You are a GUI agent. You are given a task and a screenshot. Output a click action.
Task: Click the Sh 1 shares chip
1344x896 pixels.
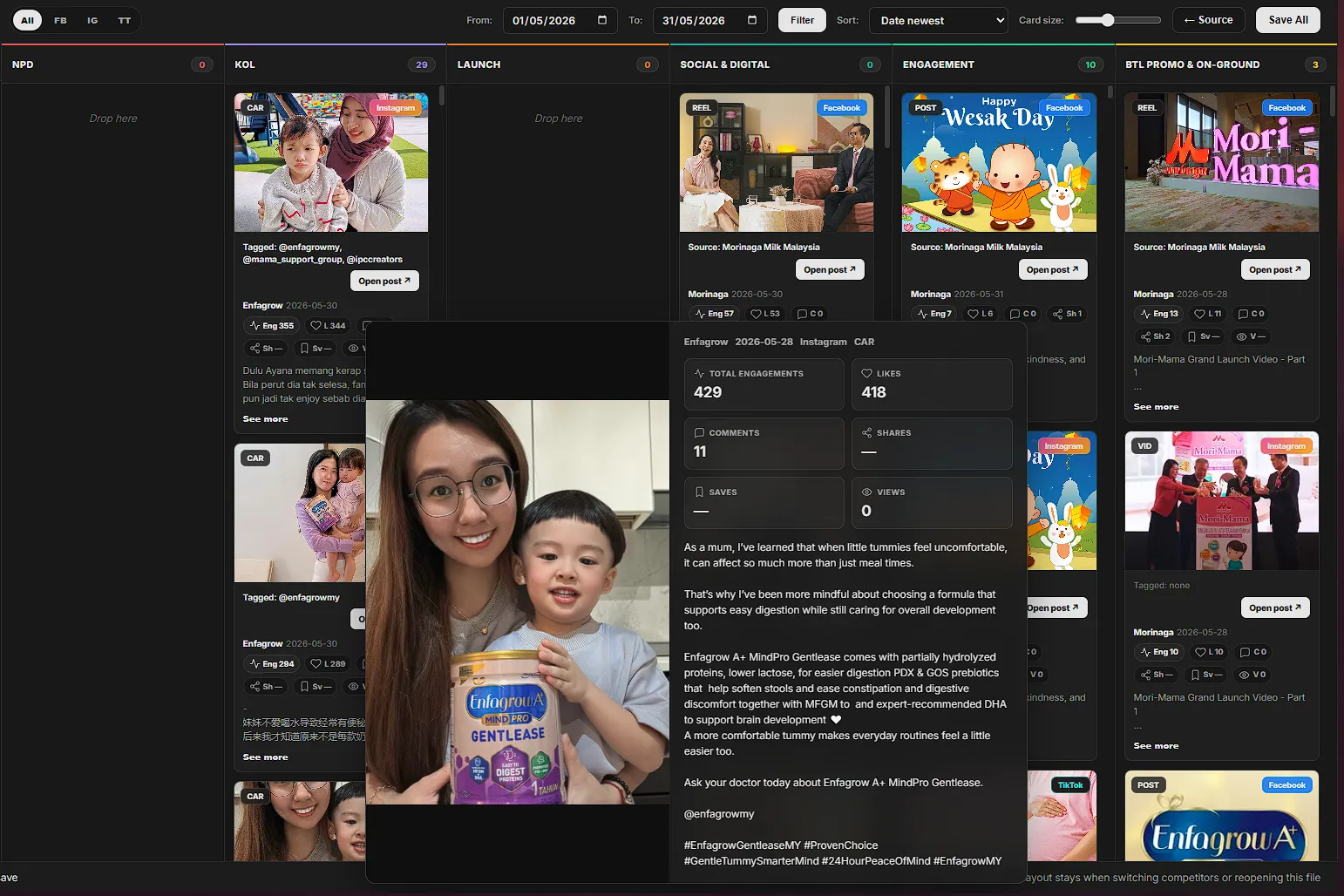[1067, 314]
